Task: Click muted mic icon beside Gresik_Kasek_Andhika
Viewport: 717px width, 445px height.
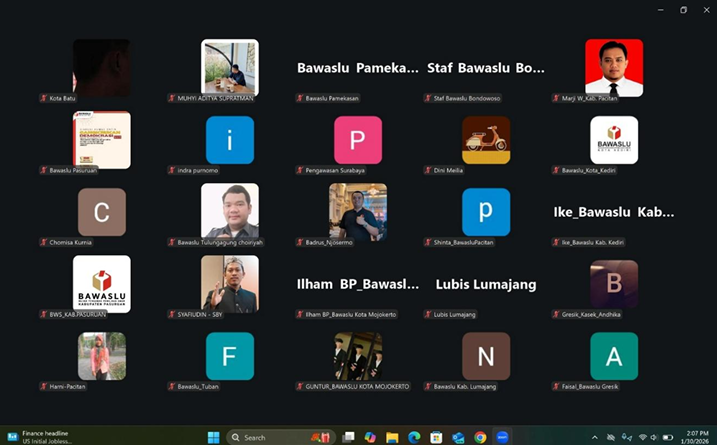Action: (556, 315)
